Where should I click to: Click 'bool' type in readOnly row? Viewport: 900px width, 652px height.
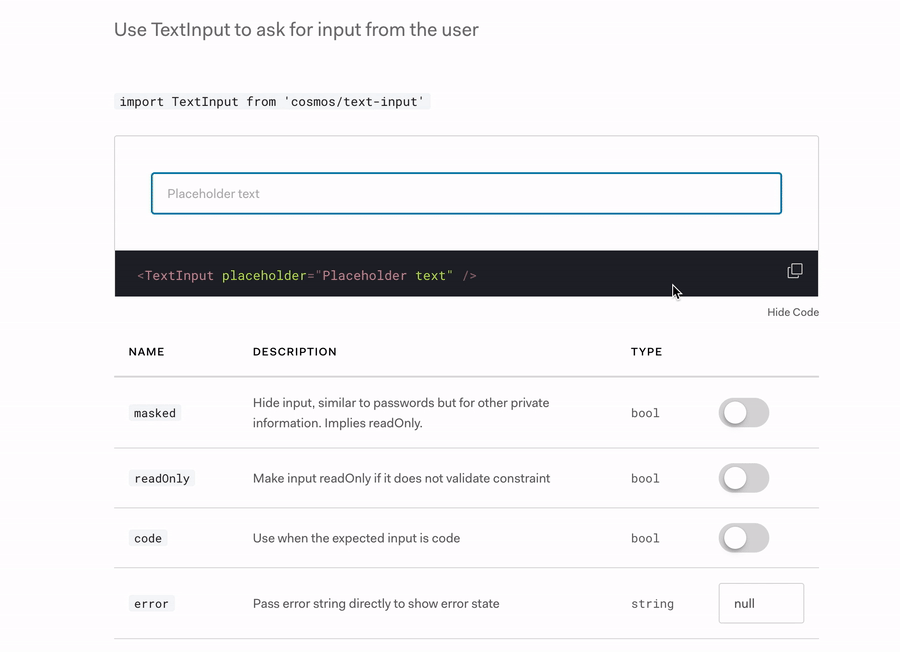tap(645, 479)
